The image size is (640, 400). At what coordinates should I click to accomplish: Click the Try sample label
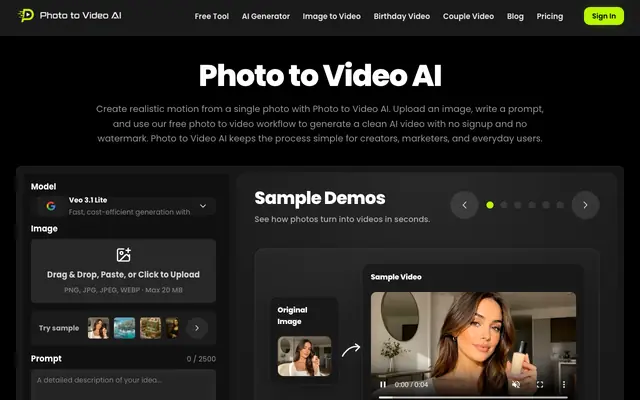[x=59, y=328]
